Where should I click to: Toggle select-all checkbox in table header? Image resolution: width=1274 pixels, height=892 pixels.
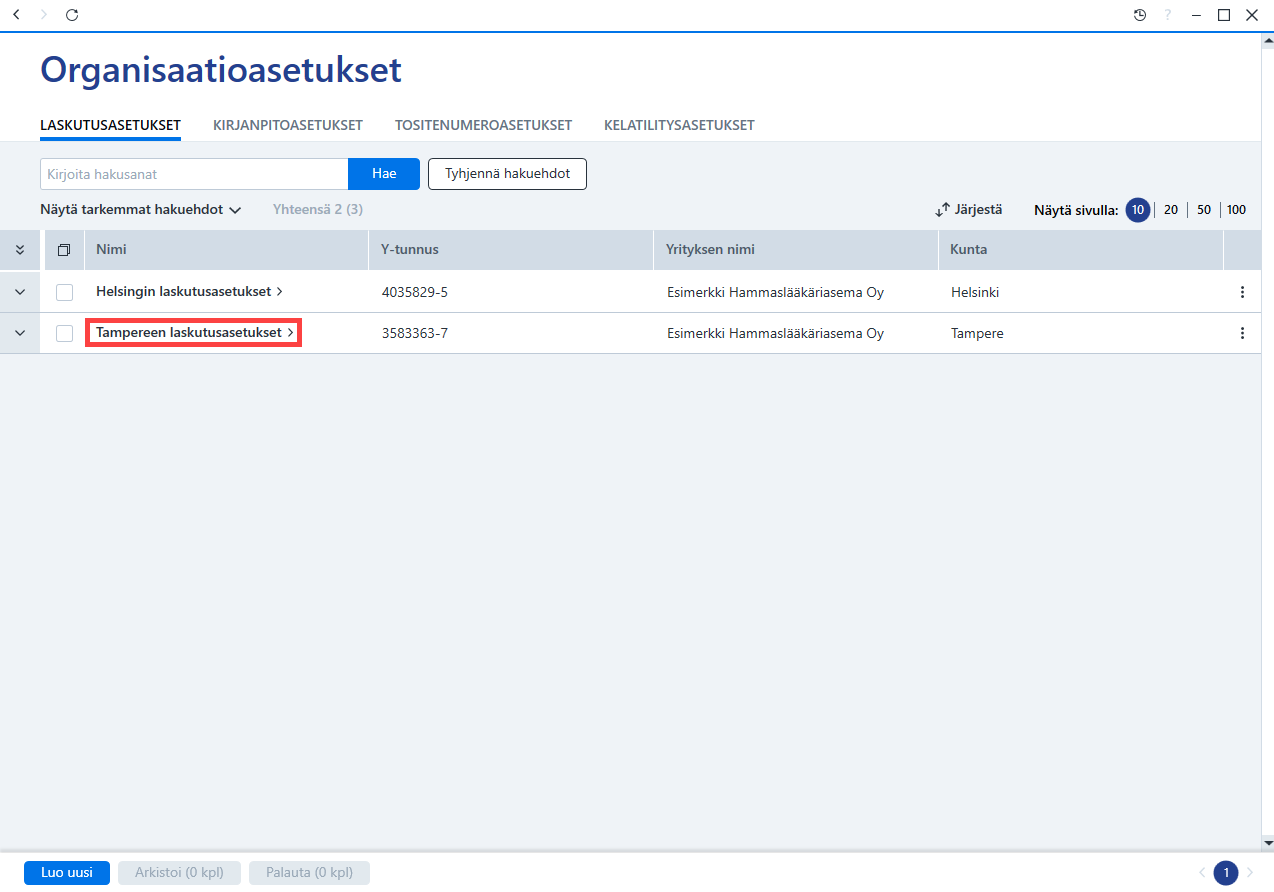tap(64, 250)
